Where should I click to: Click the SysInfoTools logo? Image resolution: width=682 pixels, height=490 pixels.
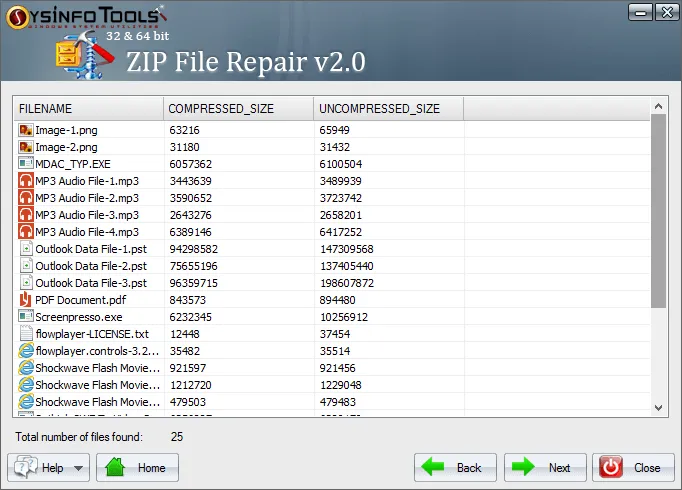click(x=86, y=17)
